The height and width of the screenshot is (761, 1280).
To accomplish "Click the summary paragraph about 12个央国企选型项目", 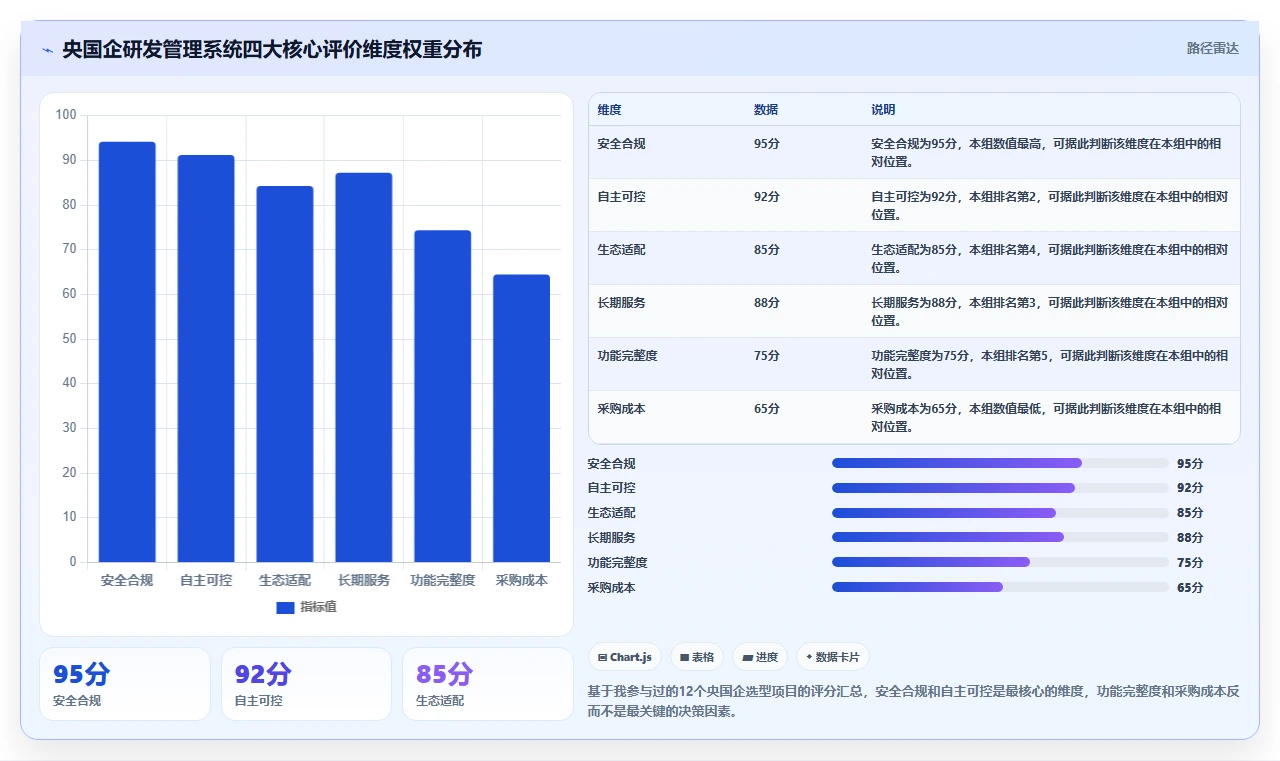I will [914, 701].
